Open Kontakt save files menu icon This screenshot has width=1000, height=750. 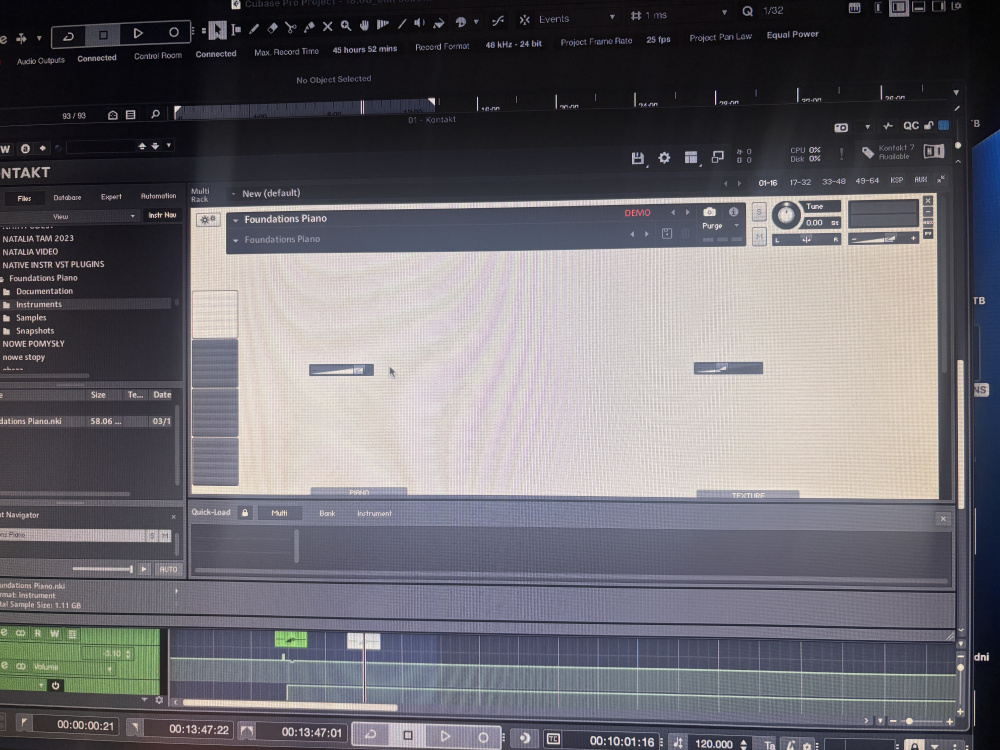point(637,158)
